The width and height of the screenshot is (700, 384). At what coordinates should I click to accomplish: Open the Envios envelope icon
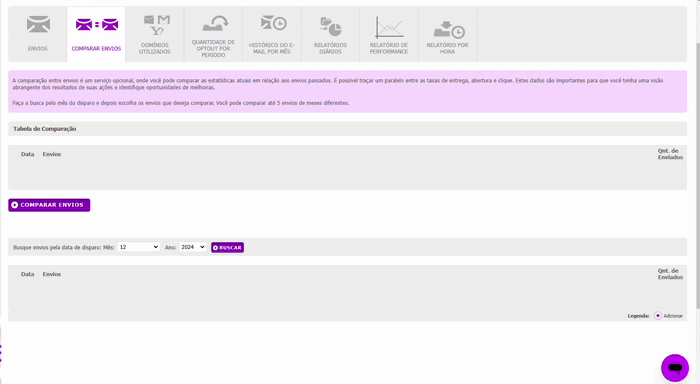(x=38, y=24)
